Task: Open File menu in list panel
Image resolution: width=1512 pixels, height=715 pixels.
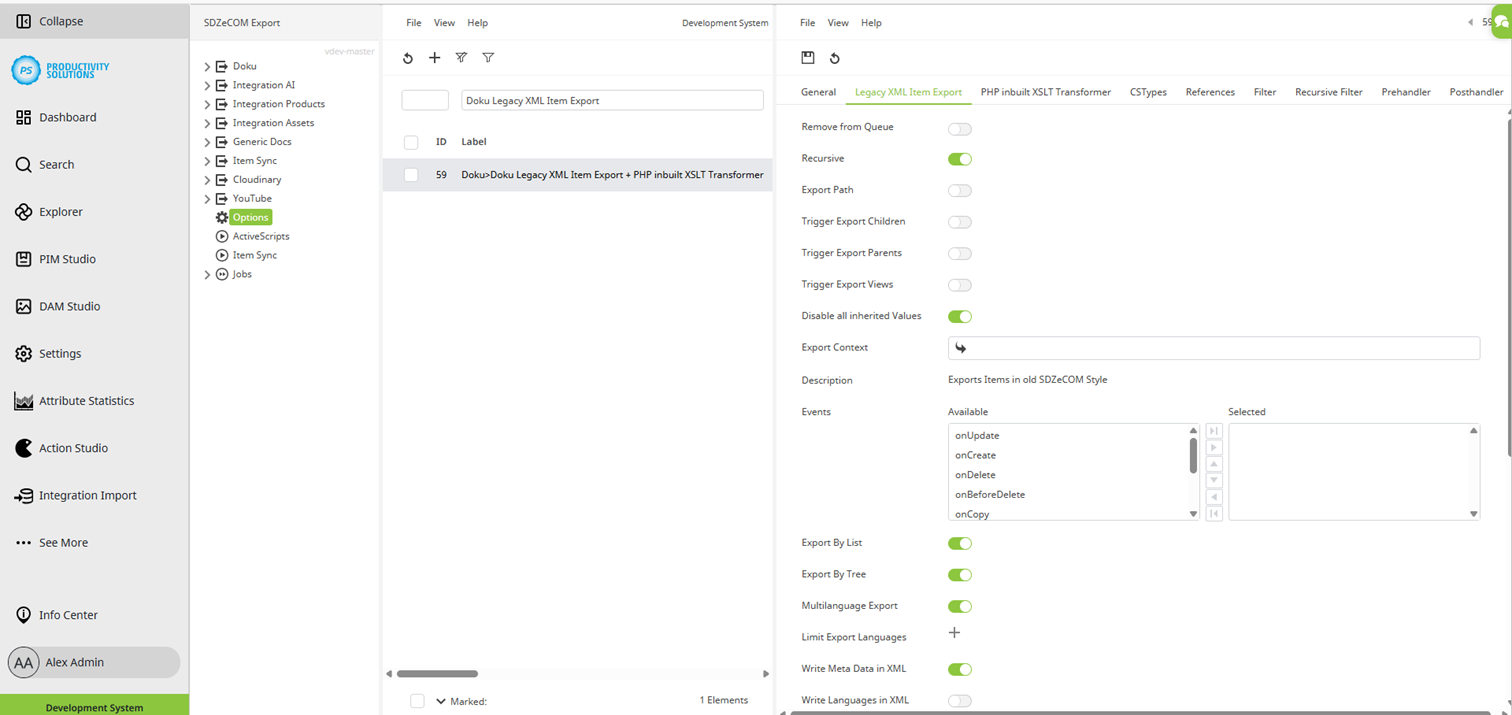Action: point(414,23)
